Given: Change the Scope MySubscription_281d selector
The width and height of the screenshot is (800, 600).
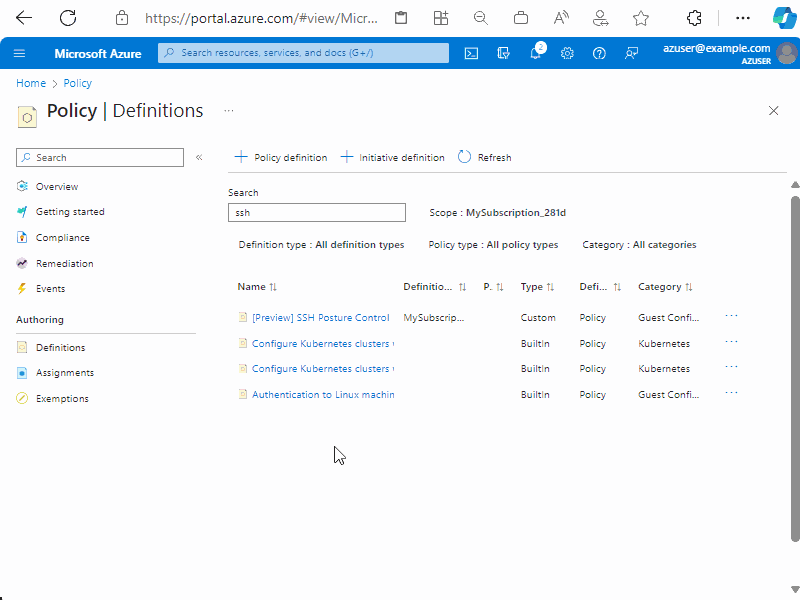Looking at the screenshot, I should (497, 213).
